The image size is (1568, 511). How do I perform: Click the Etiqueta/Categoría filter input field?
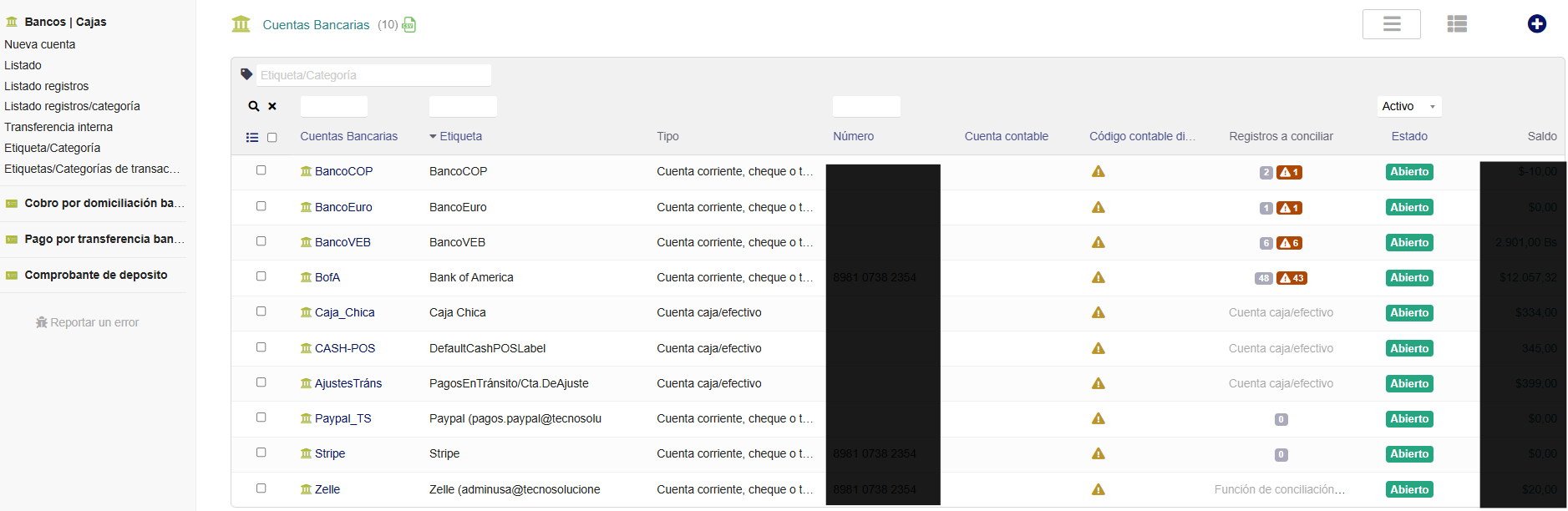pos(373,75)
